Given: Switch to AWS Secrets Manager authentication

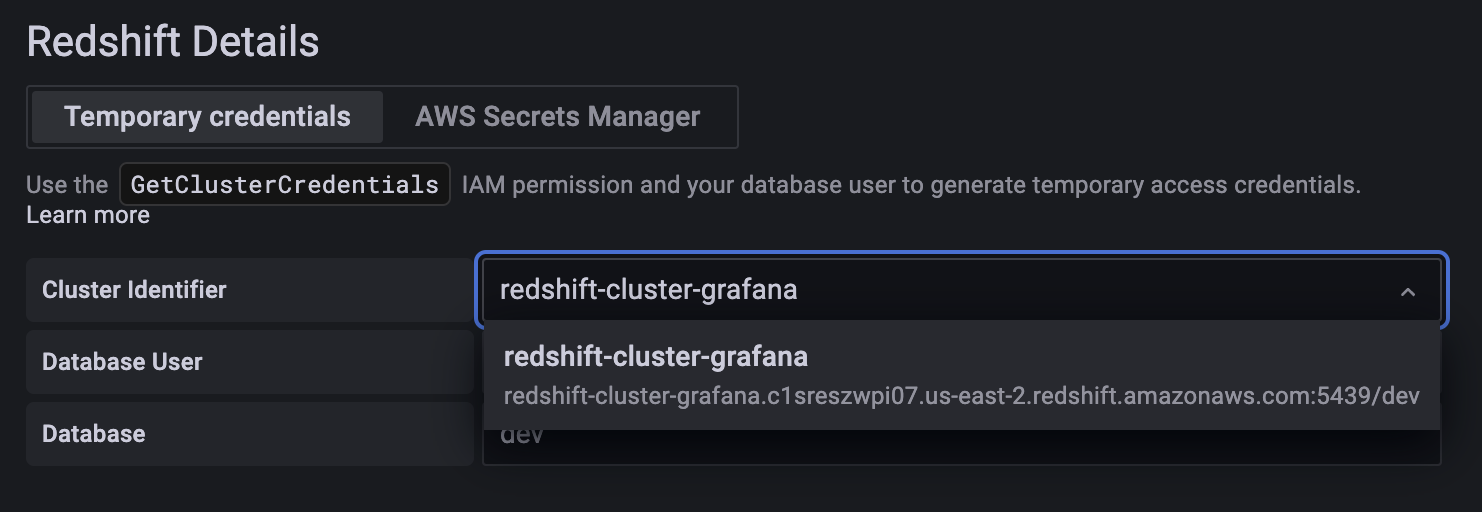Looking at the screenshot, I should (x=558, y=117).
